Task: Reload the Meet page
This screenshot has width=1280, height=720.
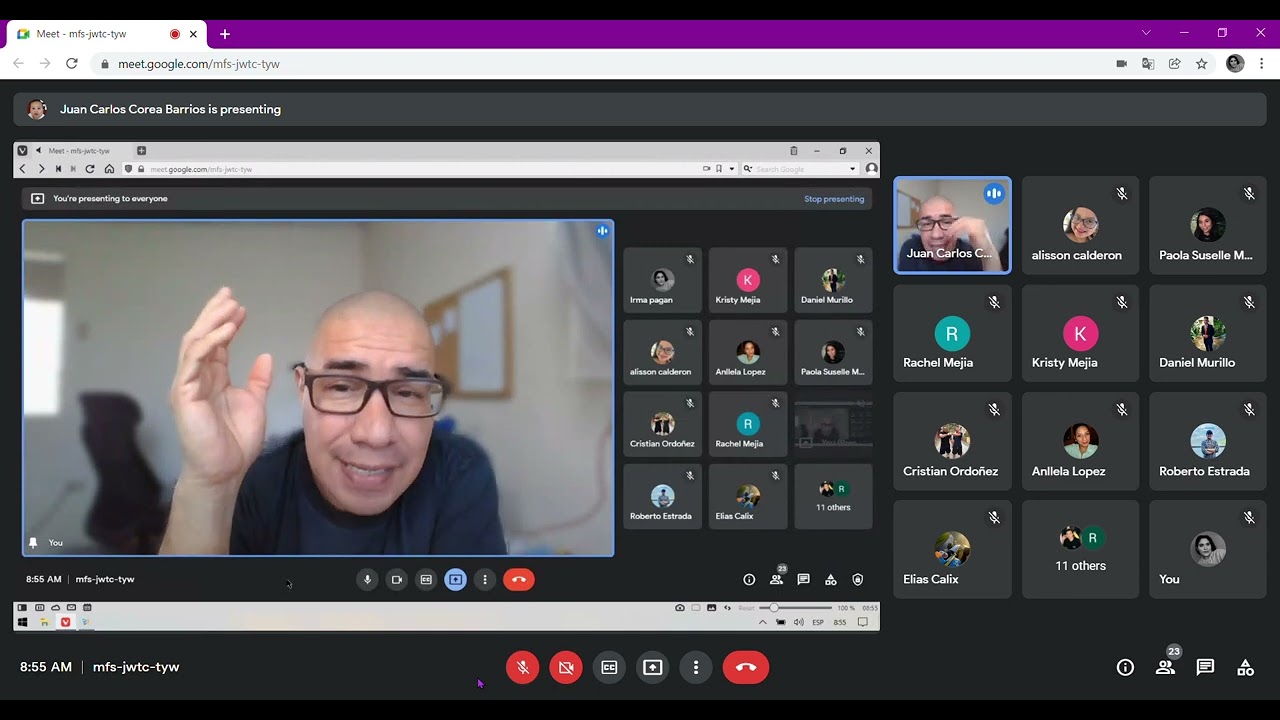Action: tap(71, 63)
